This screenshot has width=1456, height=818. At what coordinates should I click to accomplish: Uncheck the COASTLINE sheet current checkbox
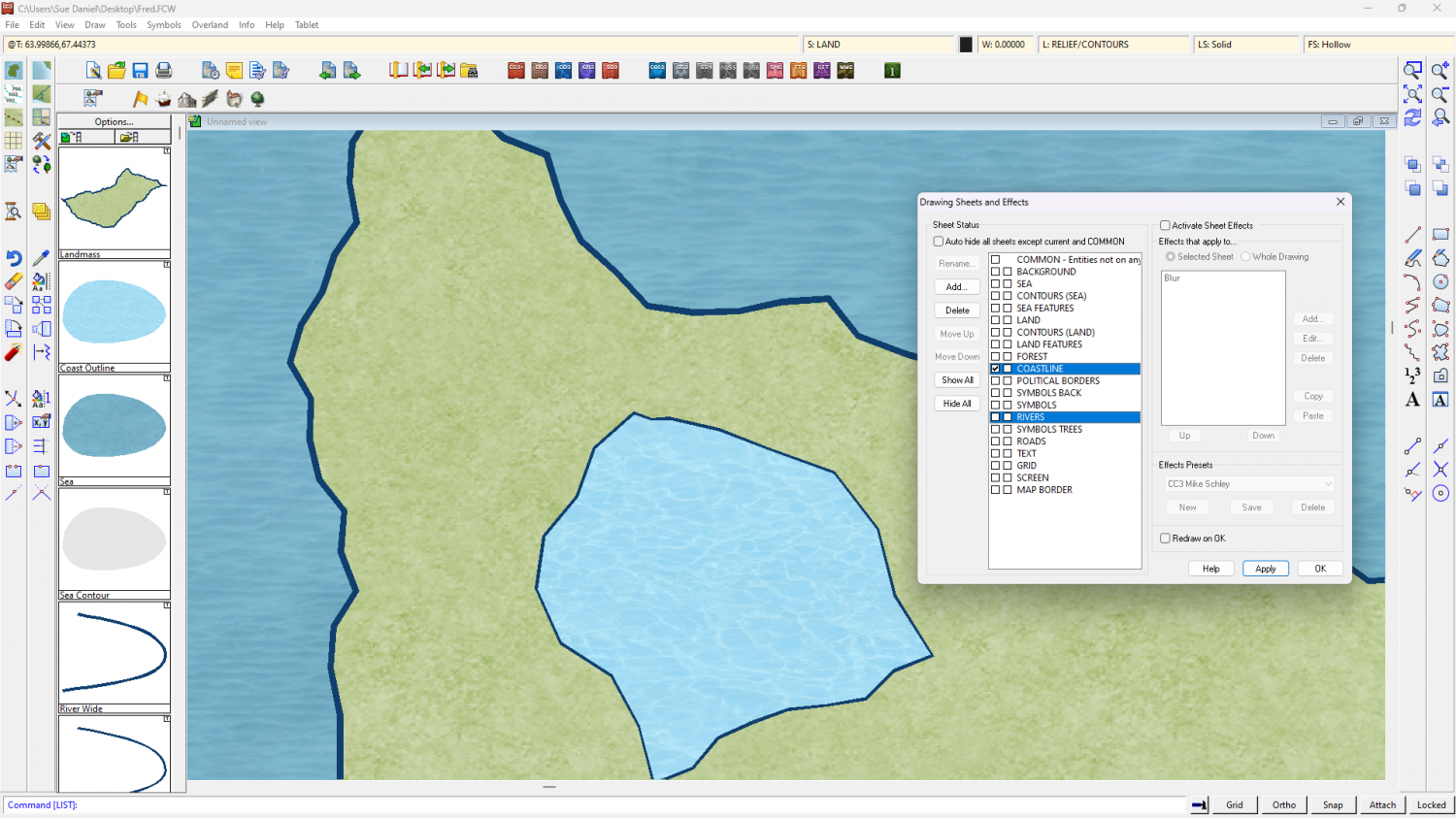point(995,369)
